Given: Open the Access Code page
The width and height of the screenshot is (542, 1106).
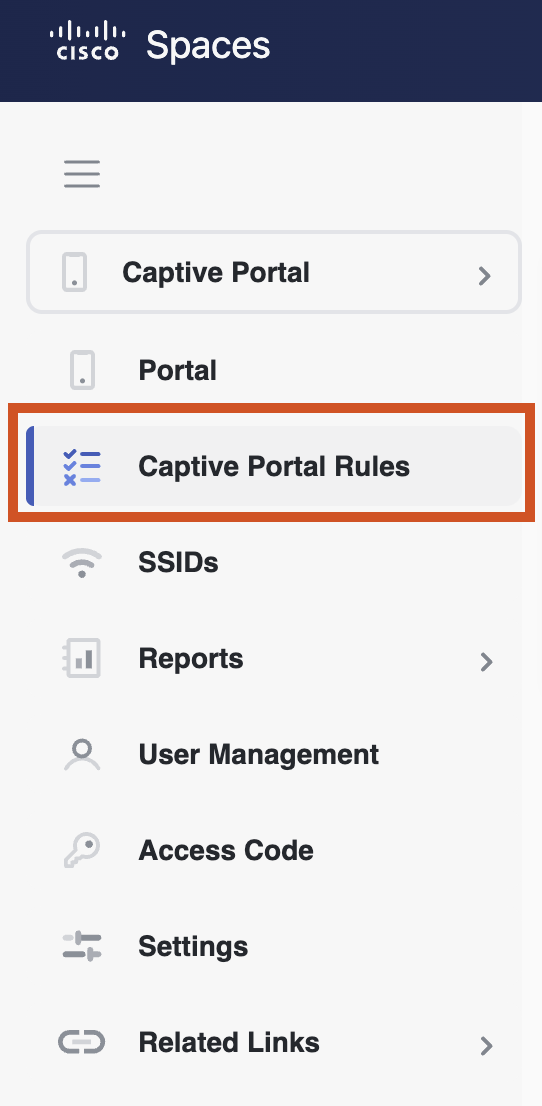Looking at the screenshot, I should click(x=274, y=850).
